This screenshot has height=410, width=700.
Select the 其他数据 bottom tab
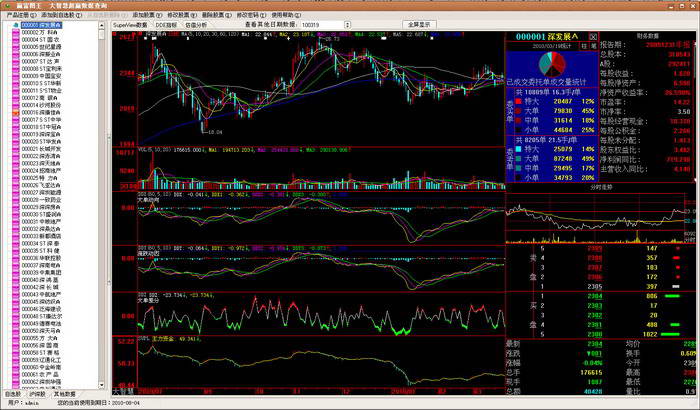(64, 394)
